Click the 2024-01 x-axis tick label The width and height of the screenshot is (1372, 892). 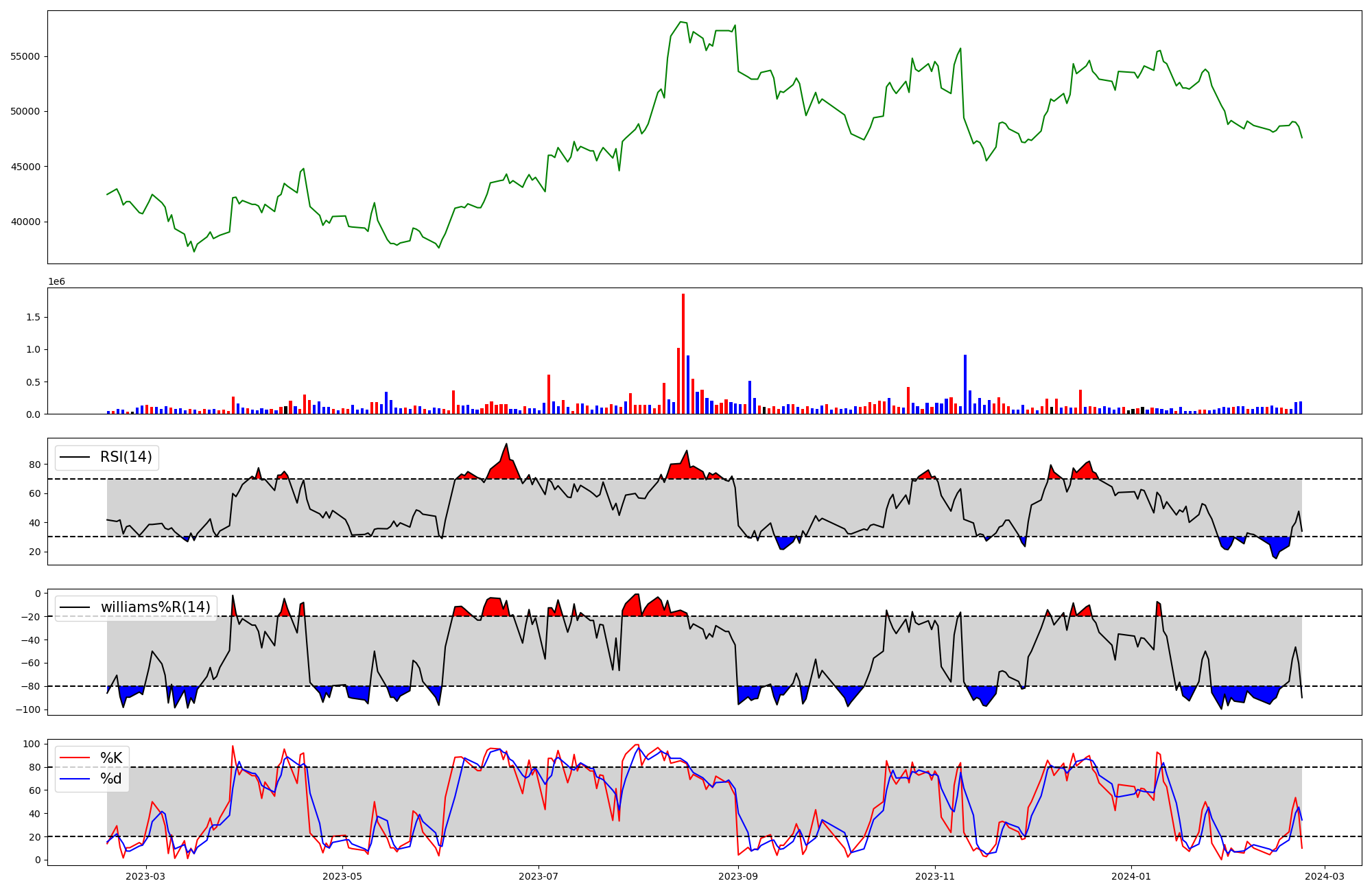tap(1131, 876)
